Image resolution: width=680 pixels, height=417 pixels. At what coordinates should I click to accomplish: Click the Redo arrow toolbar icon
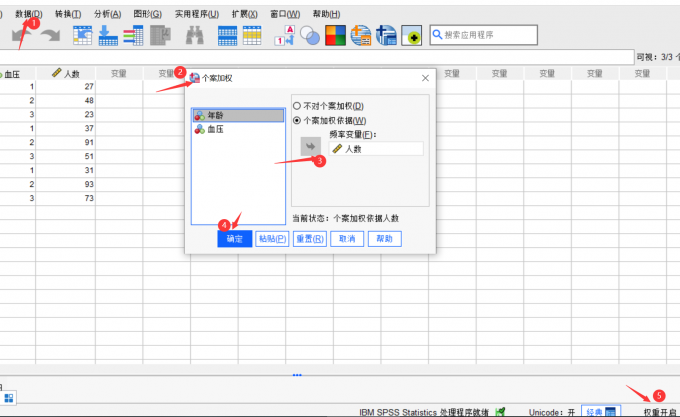50,35
